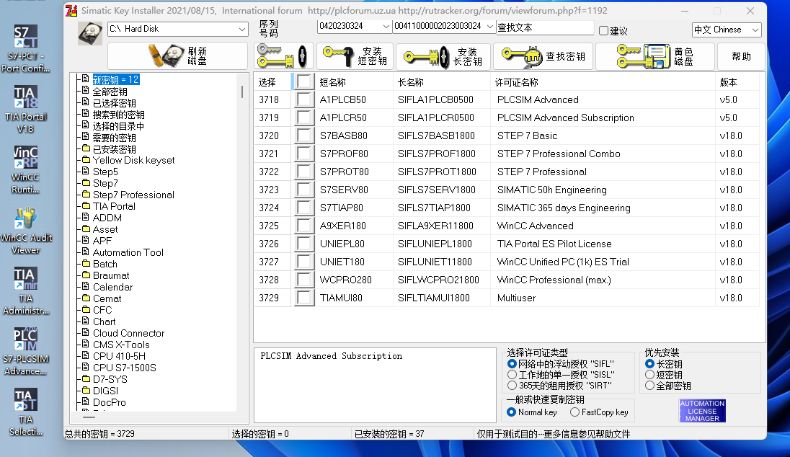Select SIRT 365-day rental license radio
This screenshot has width=790, height=457.
(512, 386)
